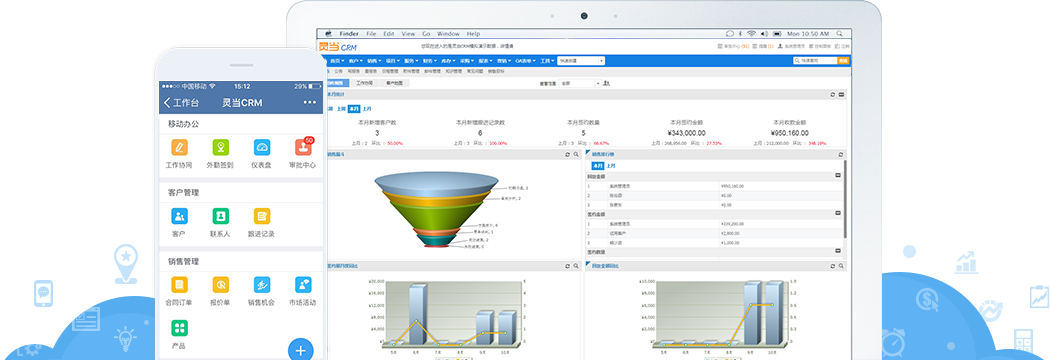Click the 快速查找 search input field
Screen dimensions: 1050x360
(x=815, y=60)
